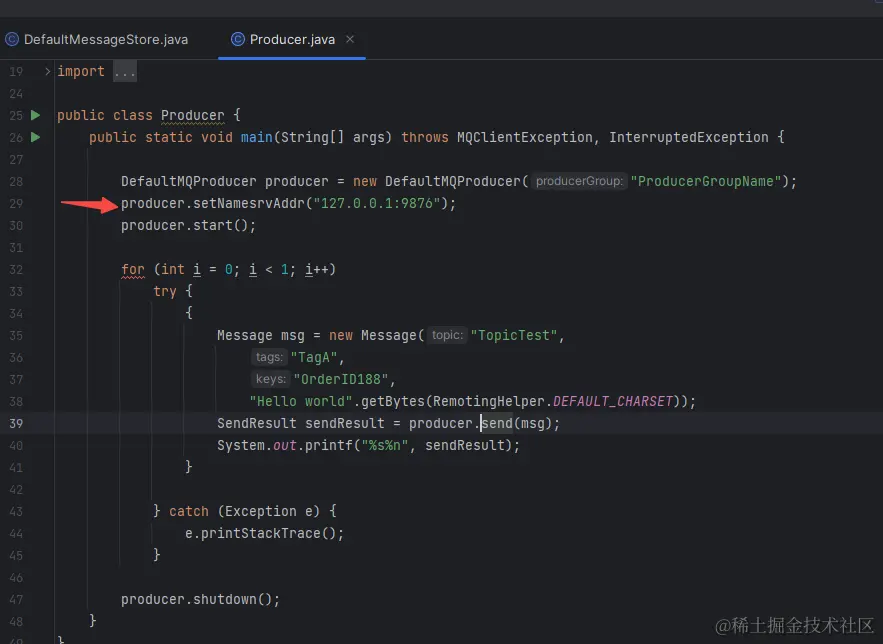Click the "ProducerGroupName" string literal
The image size is (883, 644).
(x=706, y=181)
